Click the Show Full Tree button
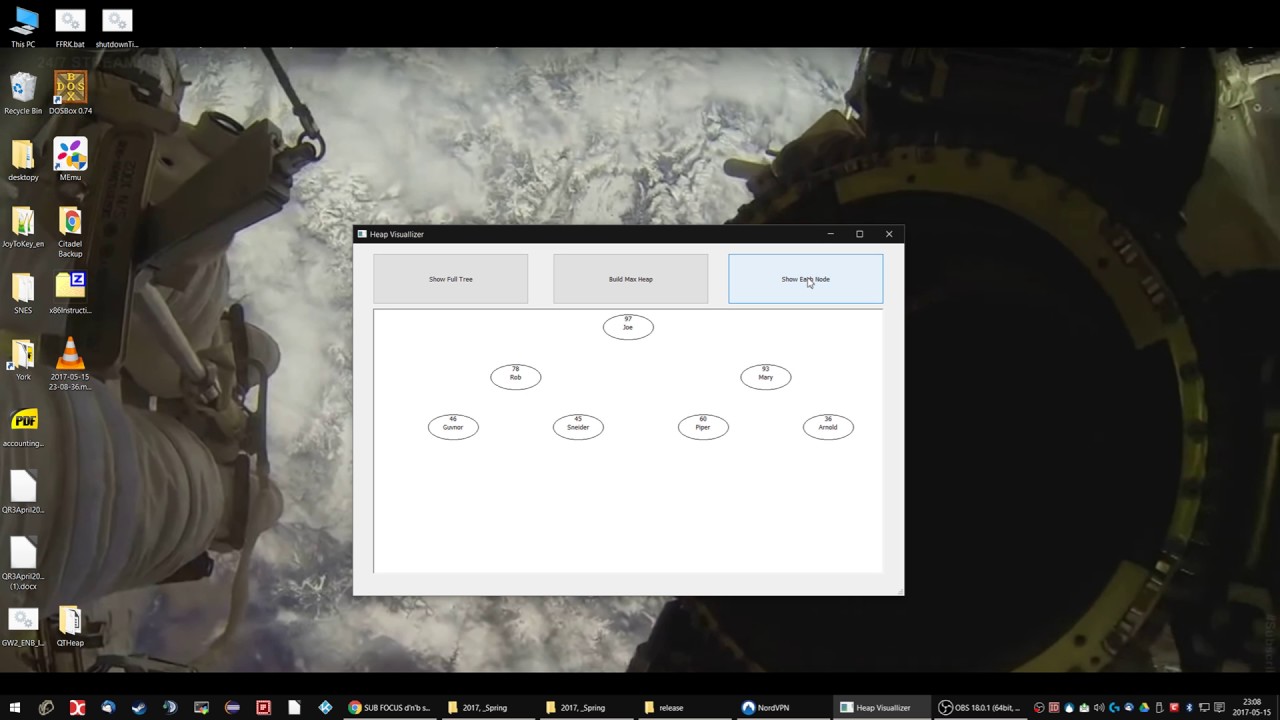This screenshot has height=720, width=1280. tap(451, 279)
